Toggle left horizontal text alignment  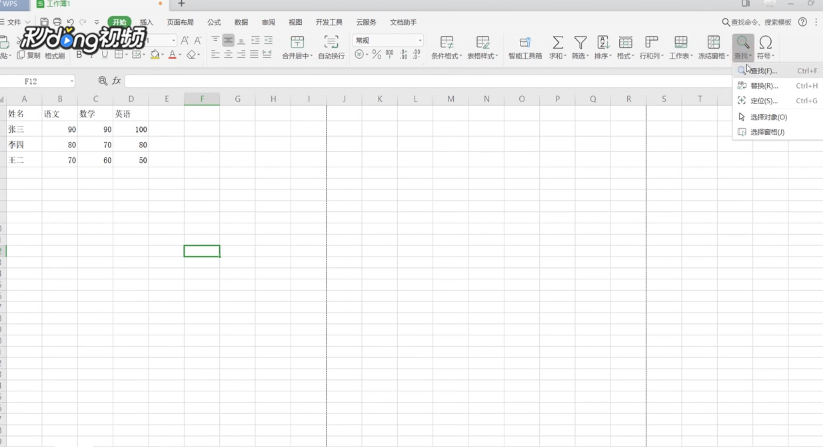(215, 55)
